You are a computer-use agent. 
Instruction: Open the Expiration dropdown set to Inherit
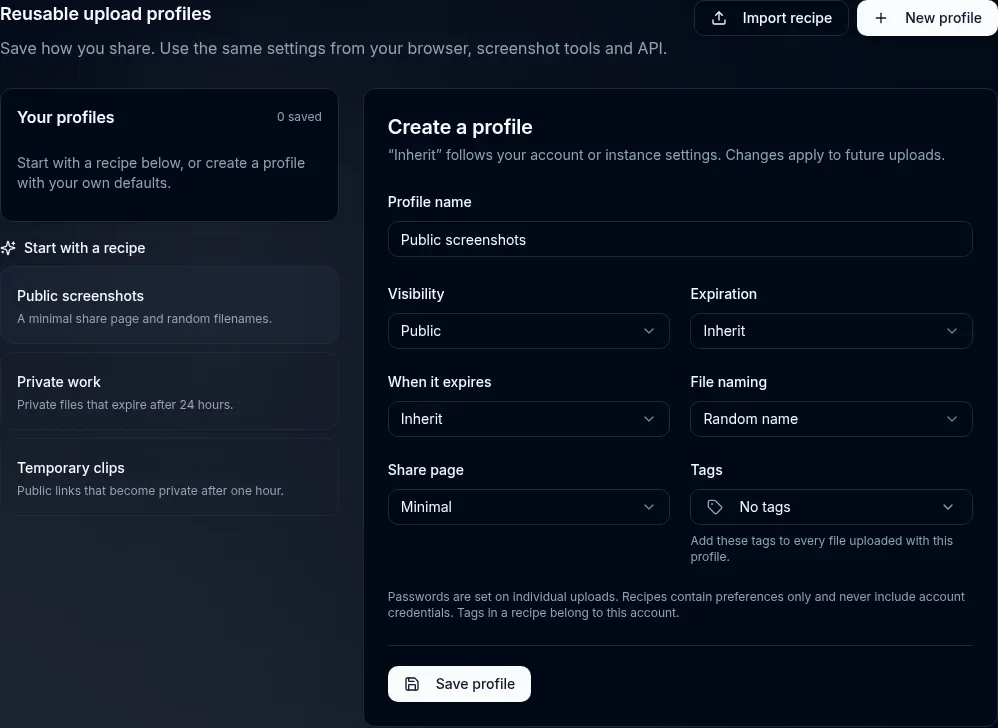(x=831, y=331)
